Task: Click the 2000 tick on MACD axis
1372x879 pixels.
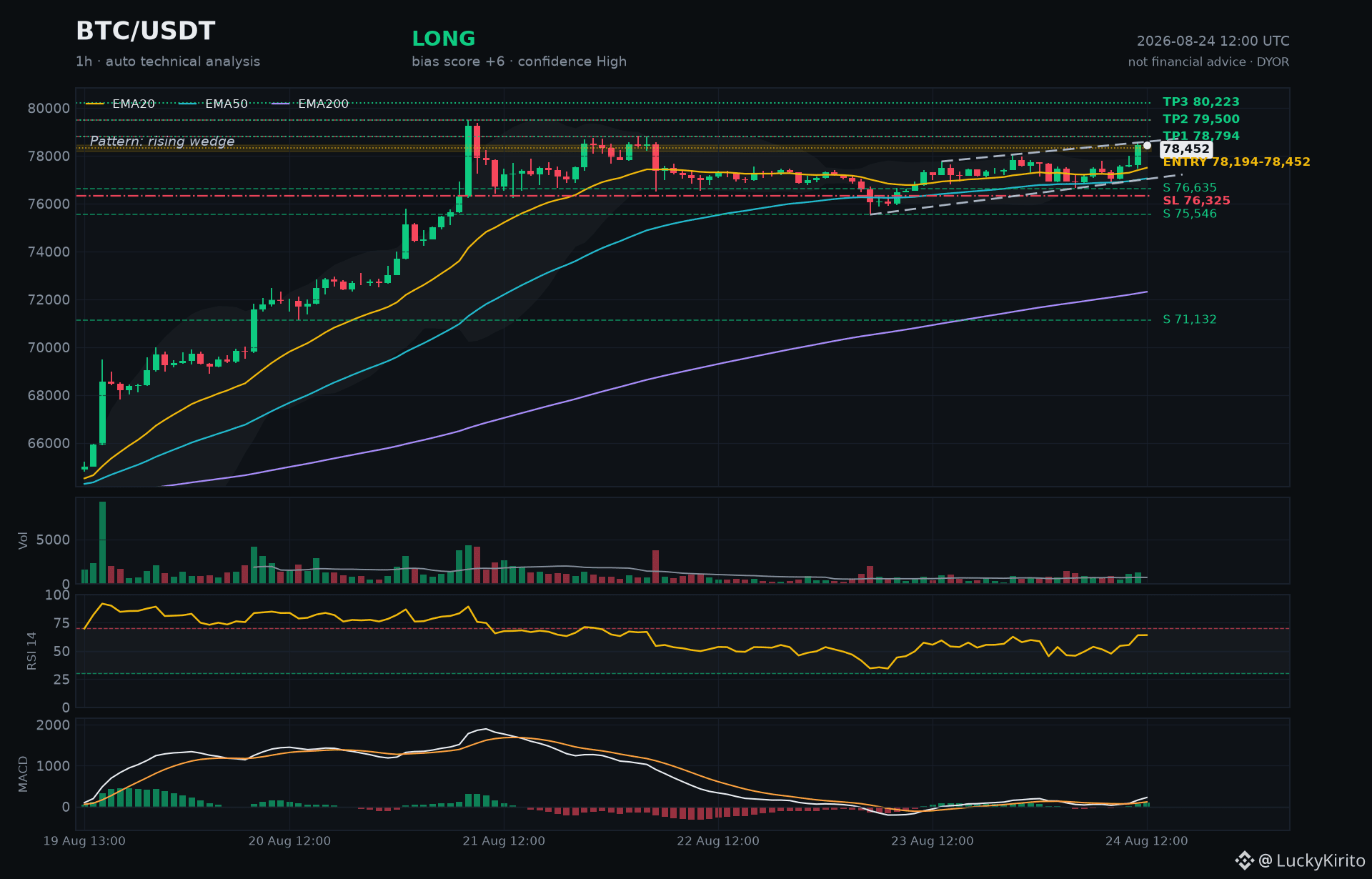Action: point(54,725)
